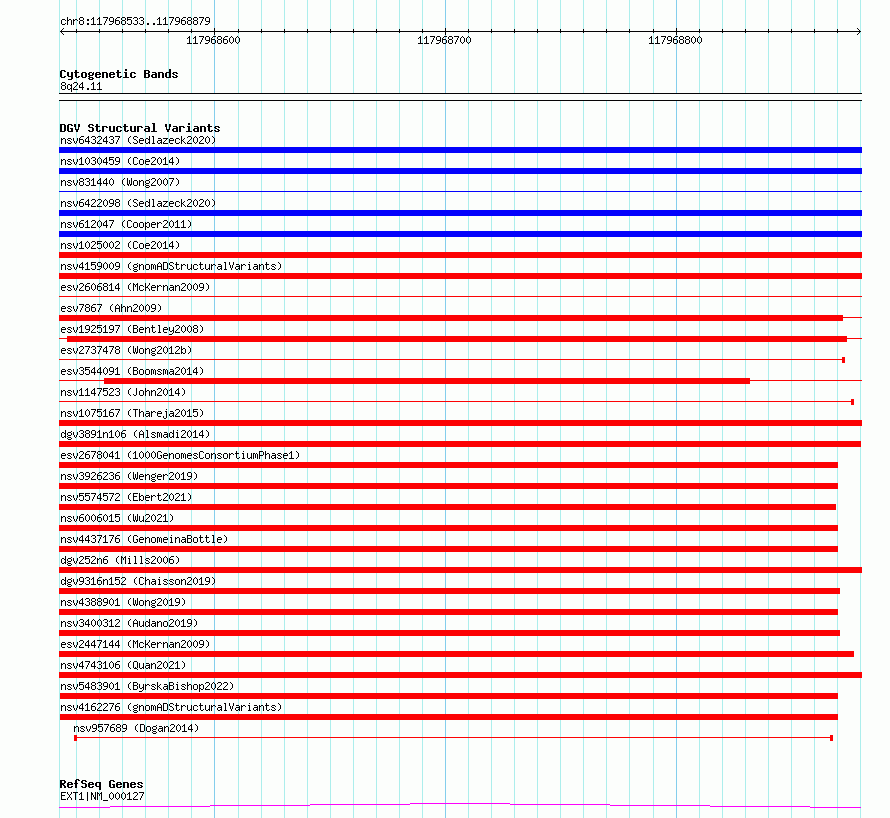This screenshot has height=818, width=890.
Task: Click the right arrowhead of the ruler
Action: click(859, 32)
